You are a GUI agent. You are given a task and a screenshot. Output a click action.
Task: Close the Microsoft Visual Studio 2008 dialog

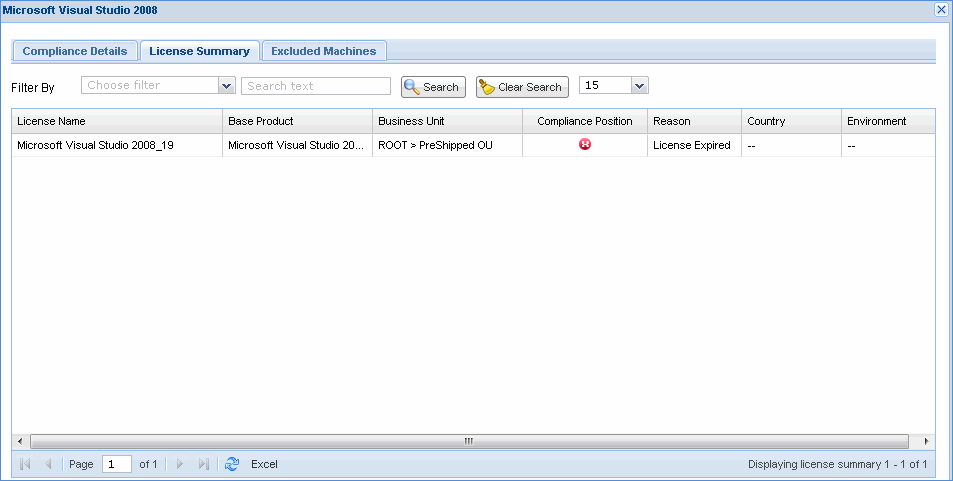(941, 9)
